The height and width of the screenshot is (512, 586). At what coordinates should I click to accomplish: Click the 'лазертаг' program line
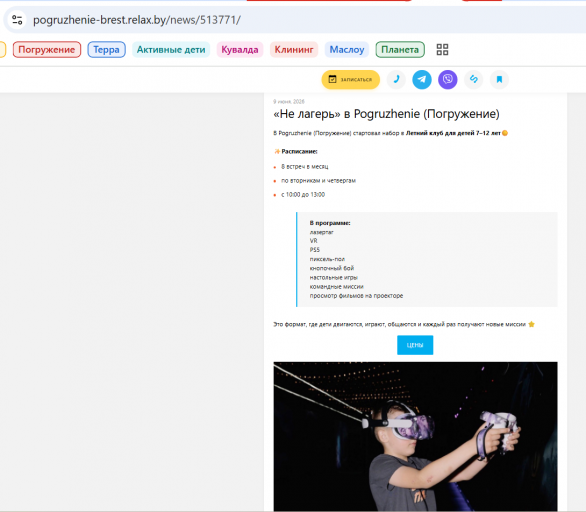click(321, 232)
